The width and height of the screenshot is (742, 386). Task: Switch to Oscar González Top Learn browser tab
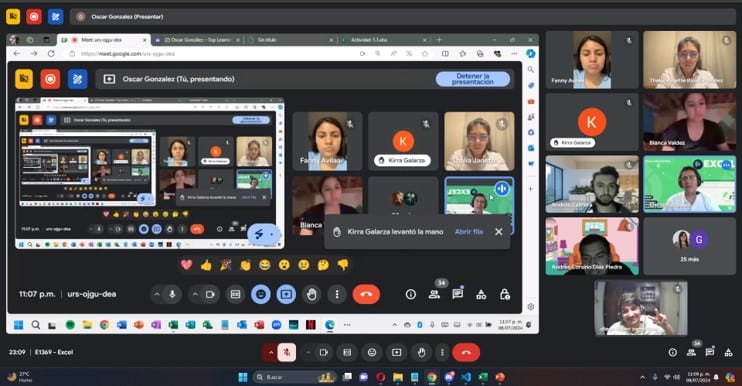coord(198,40)
